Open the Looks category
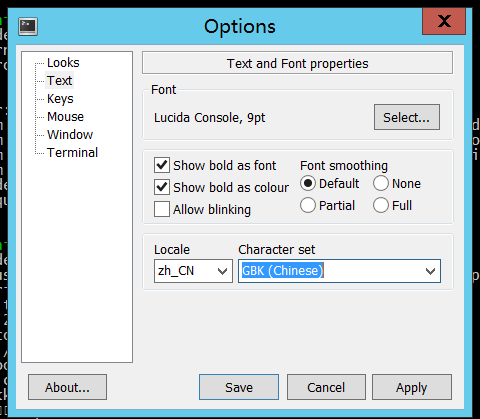This screenshot has height=419, width=480. pos(63,63)
